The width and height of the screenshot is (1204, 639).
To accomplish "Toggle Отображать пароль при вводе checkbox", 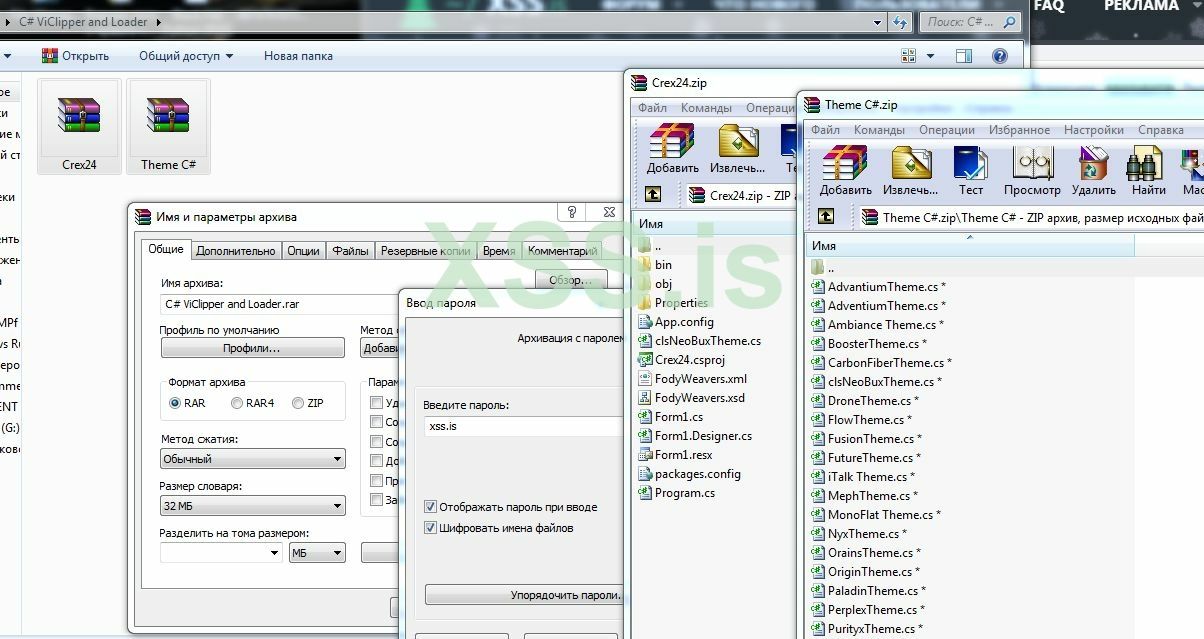I will 431,507.
